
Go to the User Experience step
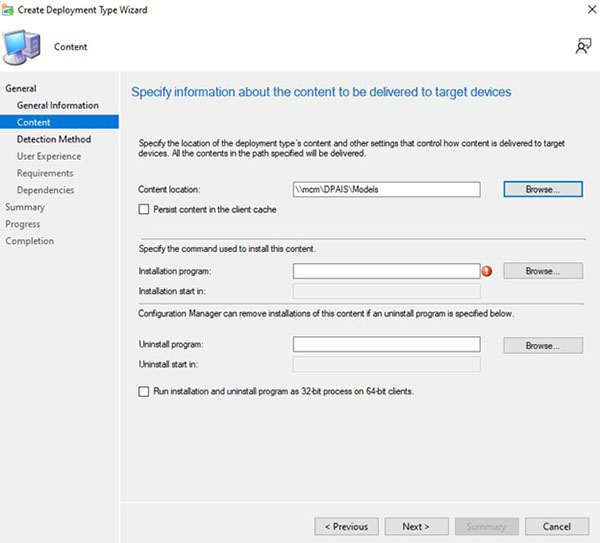(x=49, y=156)
